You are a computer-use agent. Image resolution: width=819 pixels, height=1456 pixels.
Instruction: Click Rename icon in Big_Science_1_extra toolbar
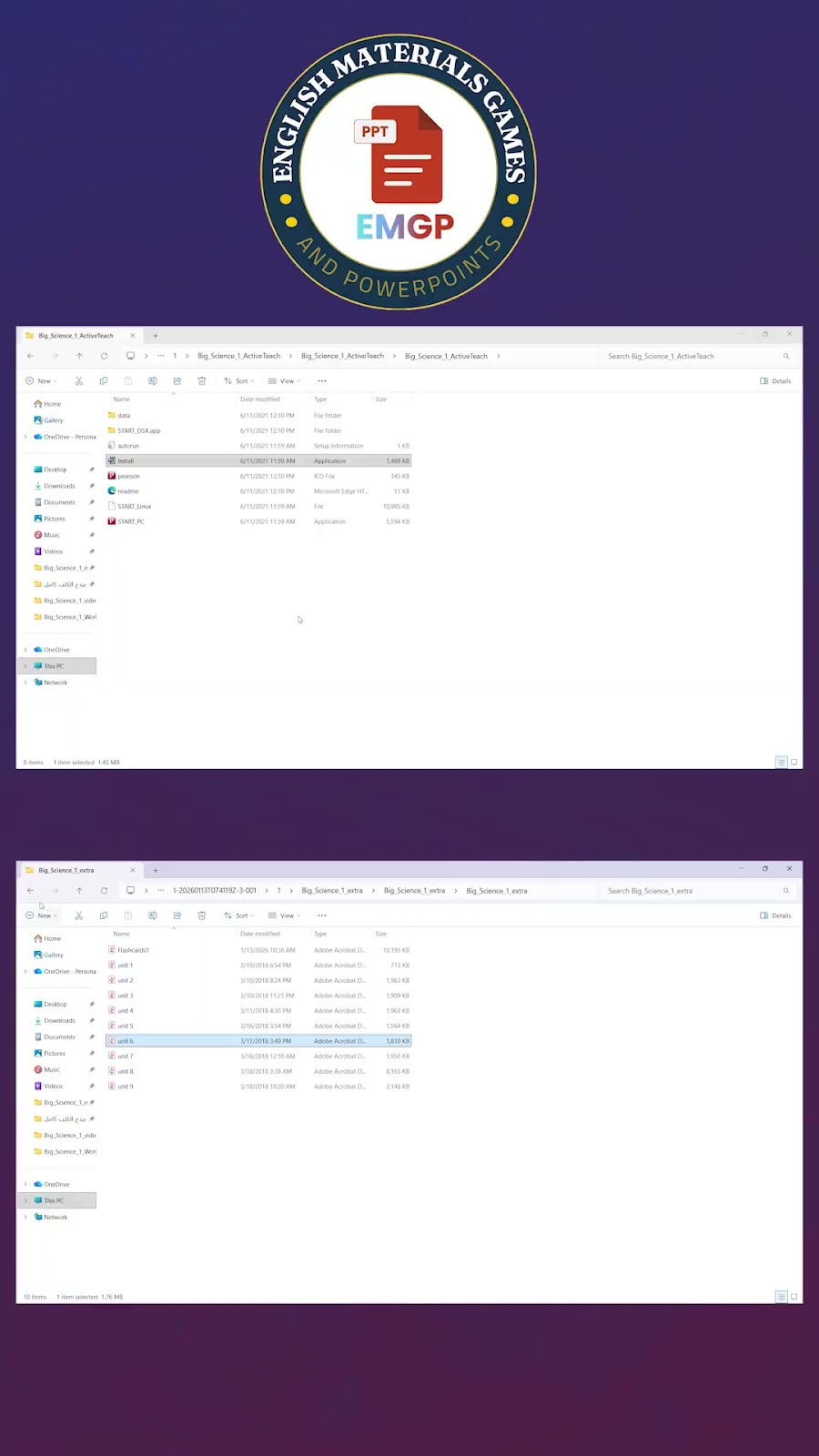point(153,915)
